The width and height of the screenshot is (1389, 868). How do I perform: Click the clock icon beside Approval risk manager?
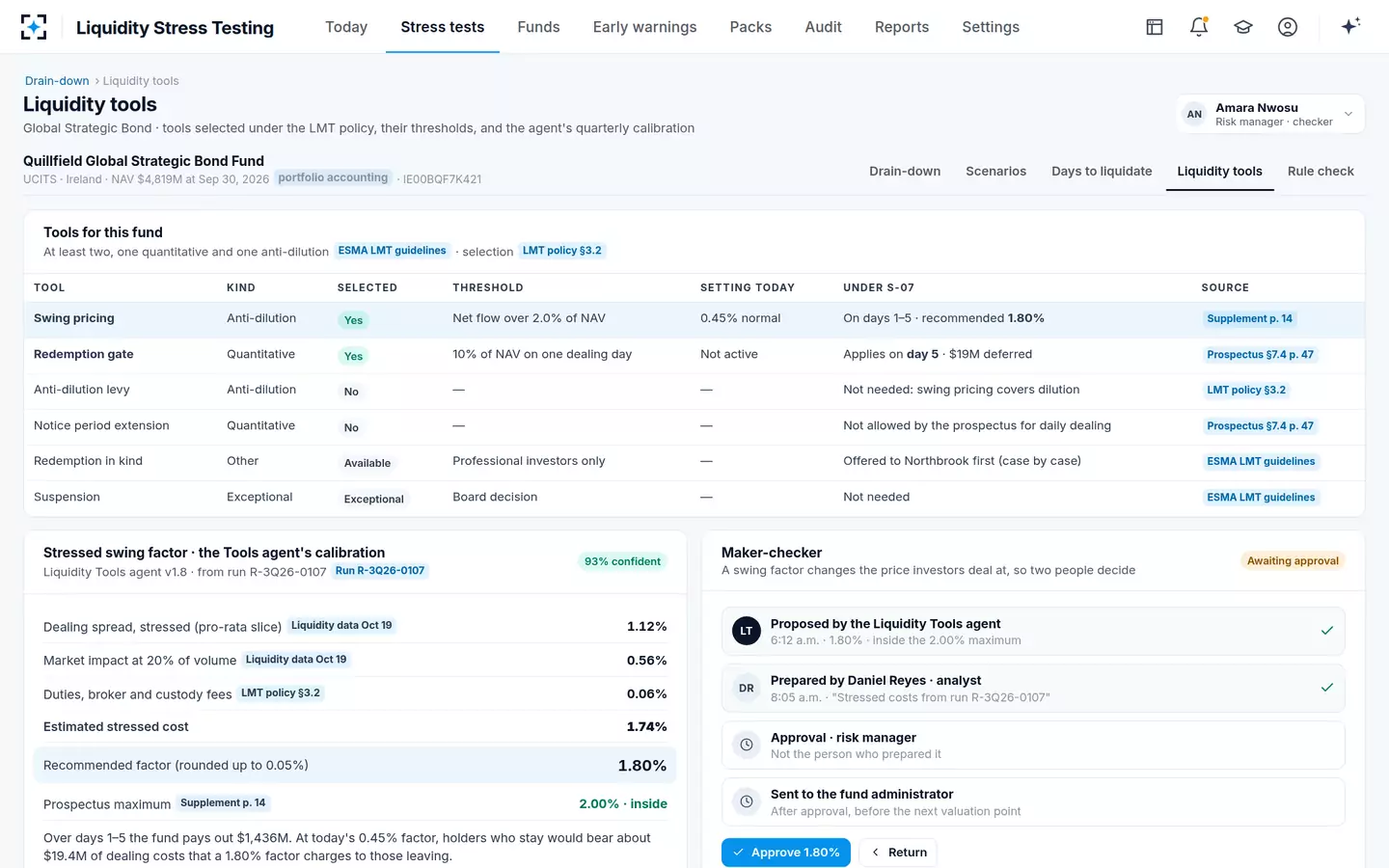coord(747,745)
